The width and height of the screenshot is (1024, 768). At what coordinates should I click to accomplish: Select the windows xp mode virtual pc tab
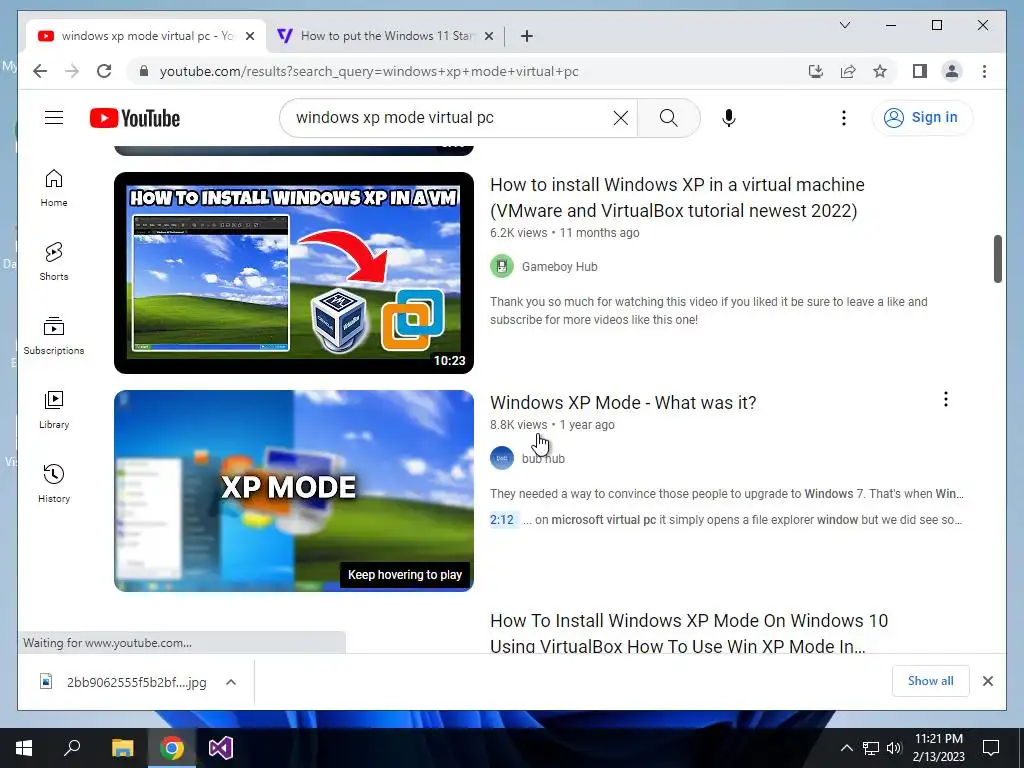click(145, 36)
